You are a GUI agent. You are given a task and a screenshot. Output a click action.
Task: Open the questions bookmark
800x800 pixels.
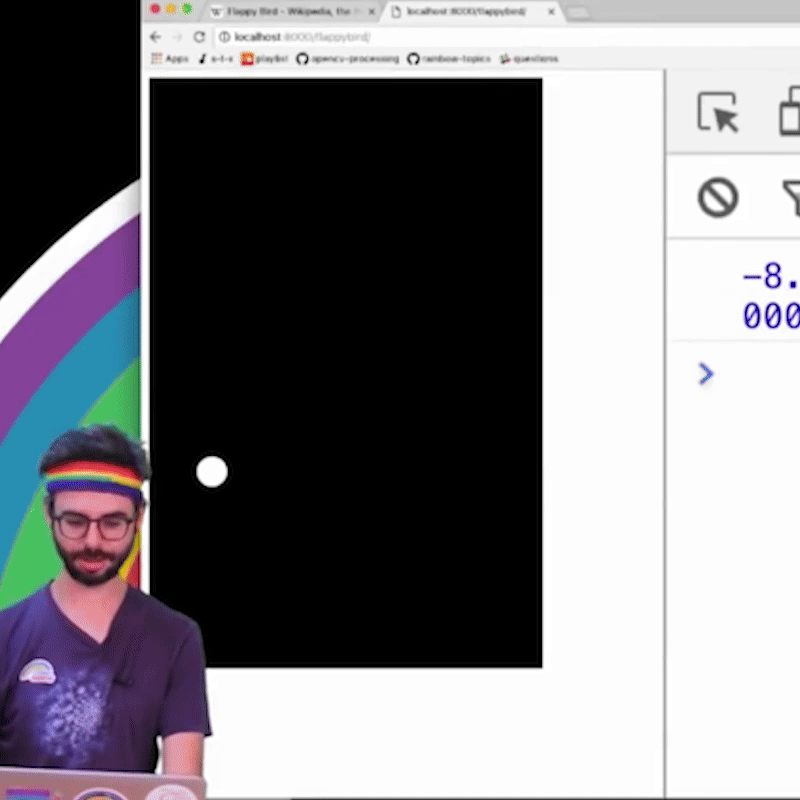pos(528,59)
